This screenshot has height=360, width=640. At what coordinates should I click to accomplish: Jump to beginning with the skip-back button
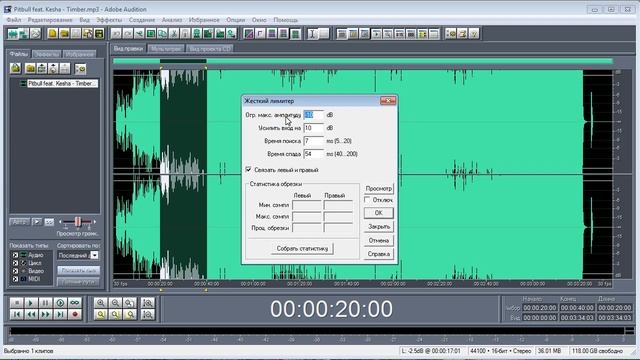coord(16,314)
